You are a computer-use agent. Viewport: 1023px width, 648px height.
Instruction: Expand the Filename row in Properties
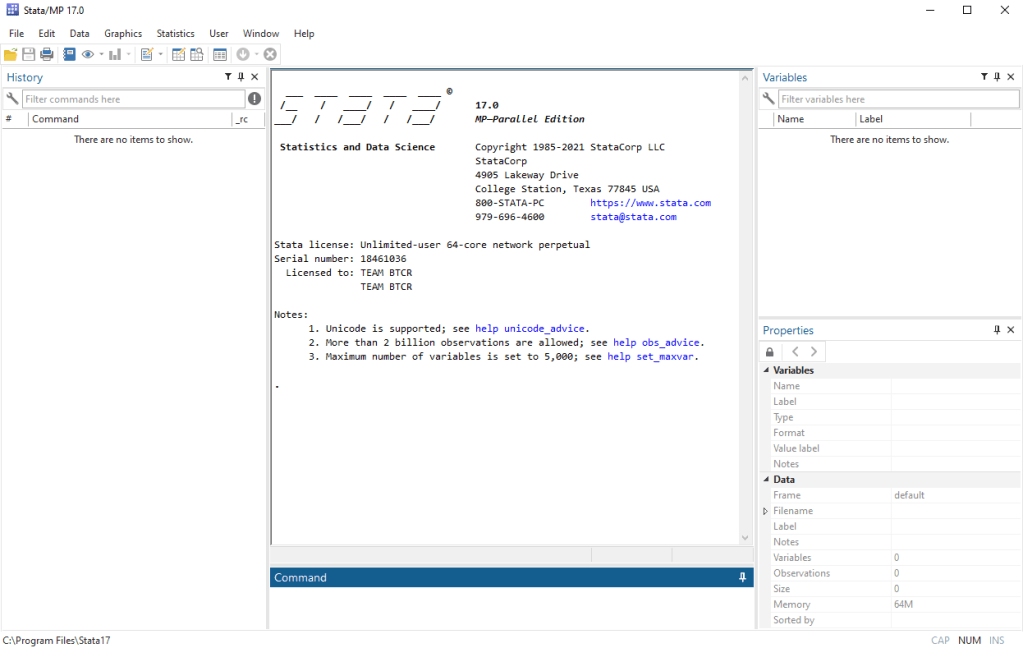[765, 511]
